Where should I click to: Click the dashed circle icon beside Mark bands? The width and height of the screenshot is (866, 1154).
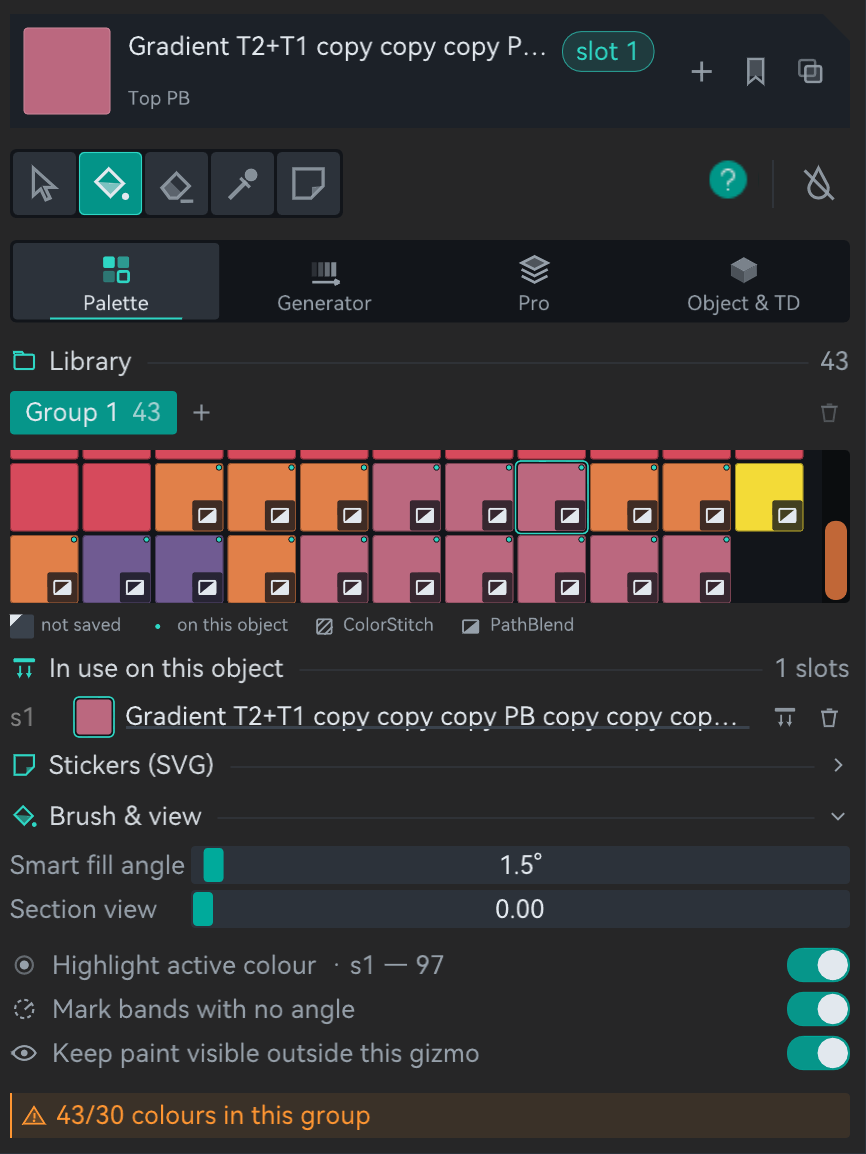(x=24, y=1010)
